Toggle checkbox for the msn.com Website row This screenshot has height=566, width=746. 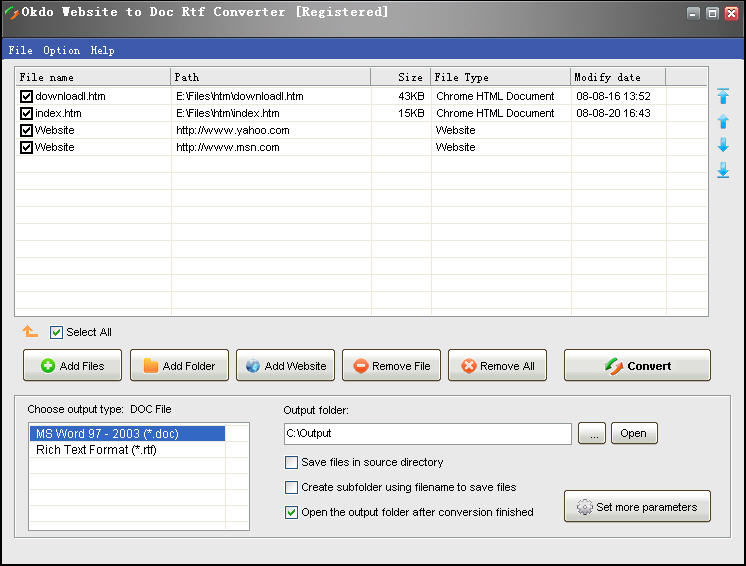pos(26,147)
